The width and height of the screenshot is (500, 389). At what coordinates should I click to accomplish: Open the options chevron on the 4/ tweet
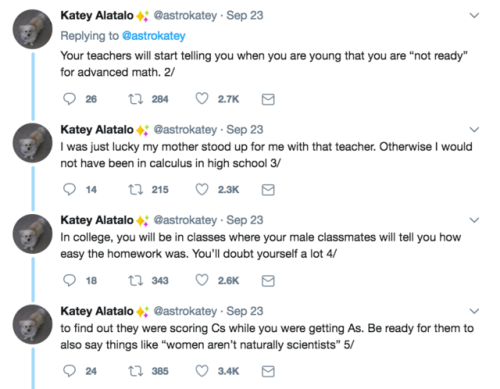pyautogui.click(x=474, y=220)
